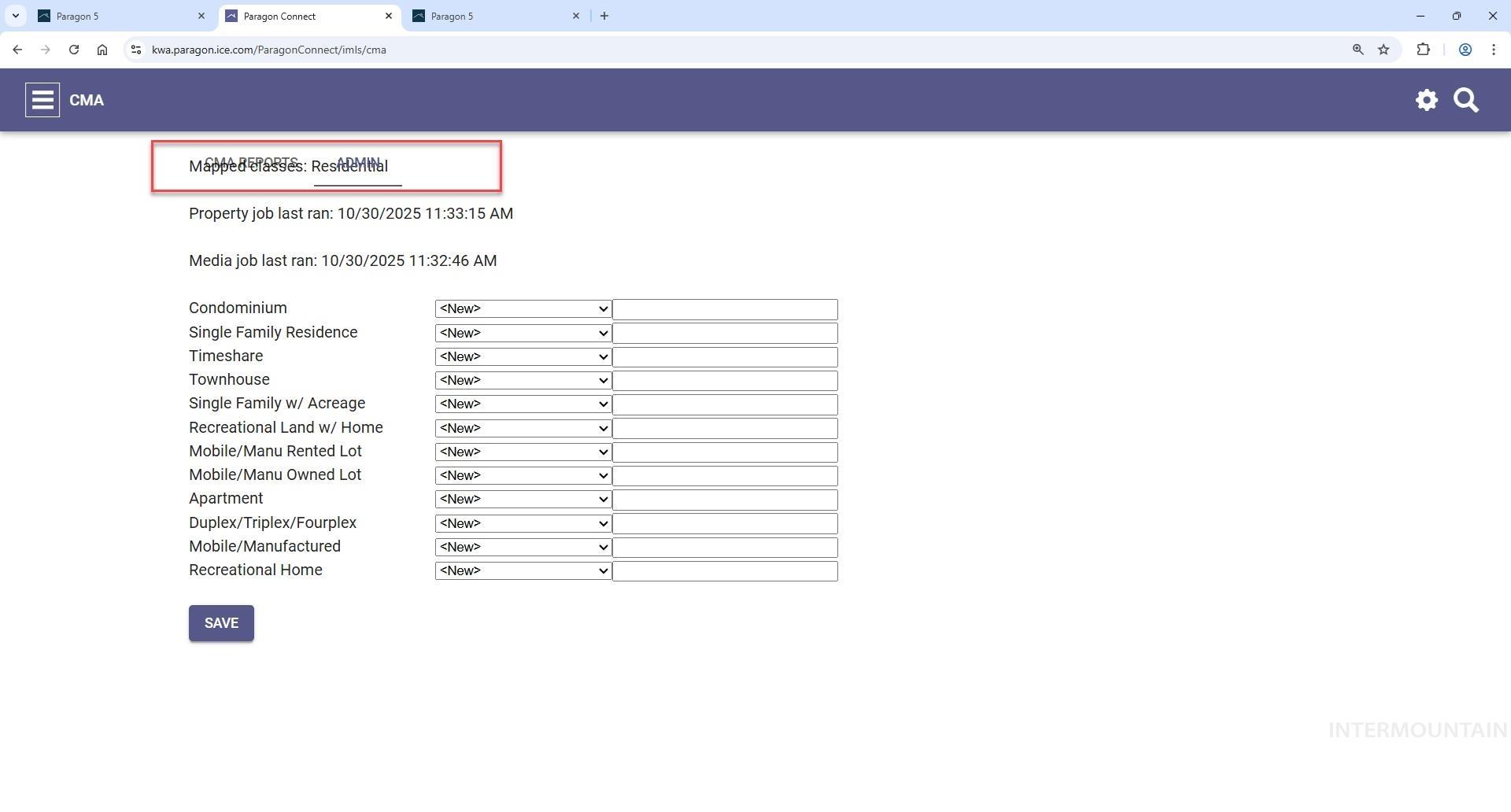Open the hamburger navigation menu
1511x812 pixels.
pyautogui.click(x=42, y=100)
